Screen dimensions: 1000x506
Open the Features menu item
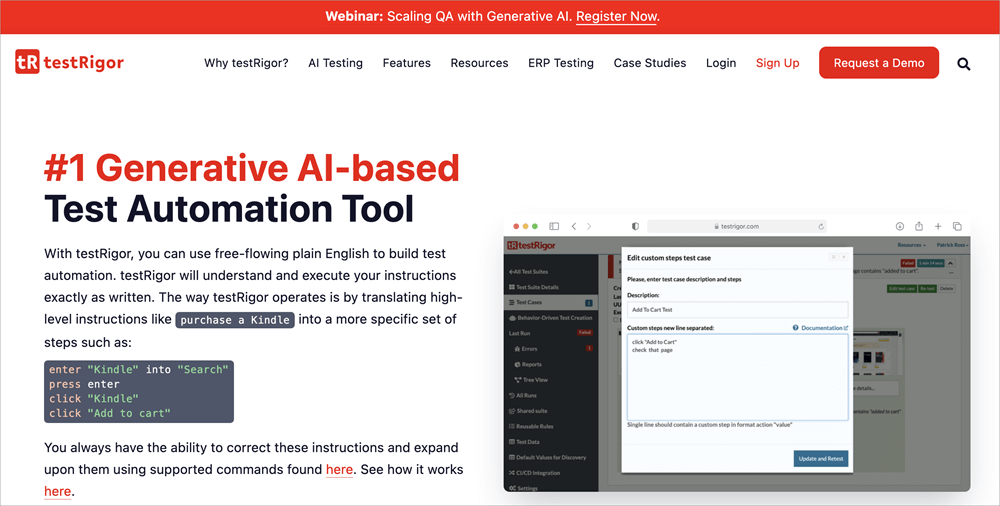point(406,63)
